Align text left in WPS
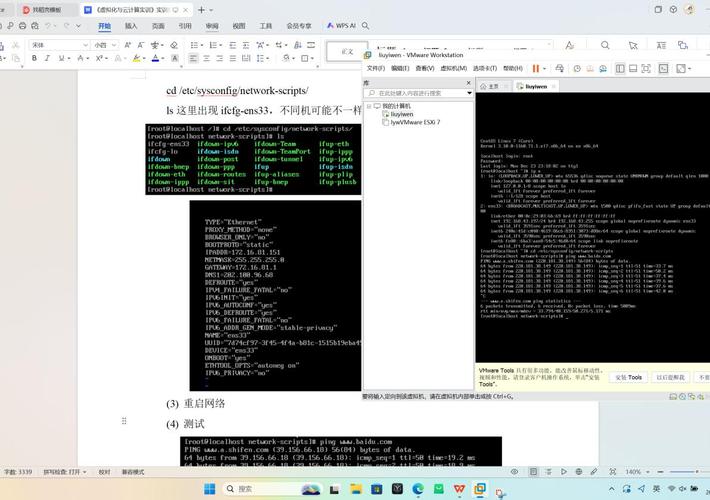Screen dimensions: 710x500 coord(193,58)
